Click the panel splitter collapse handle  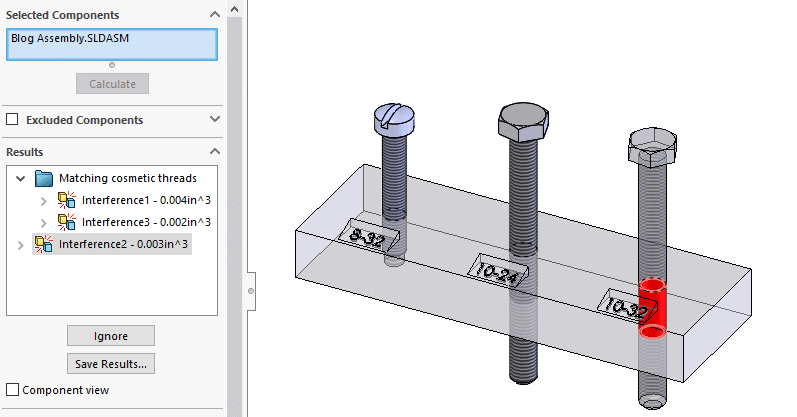click(x=251, y=291)
